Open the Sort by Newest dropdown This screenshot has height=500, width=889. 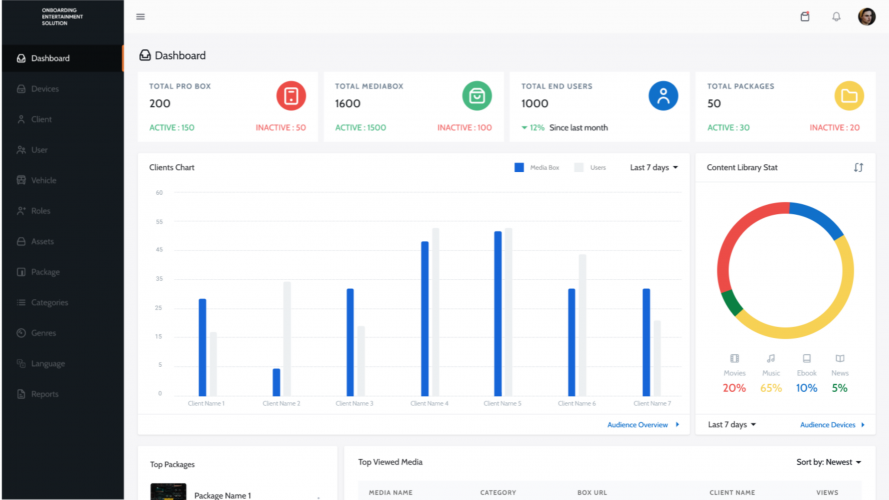tap(829, 462)
